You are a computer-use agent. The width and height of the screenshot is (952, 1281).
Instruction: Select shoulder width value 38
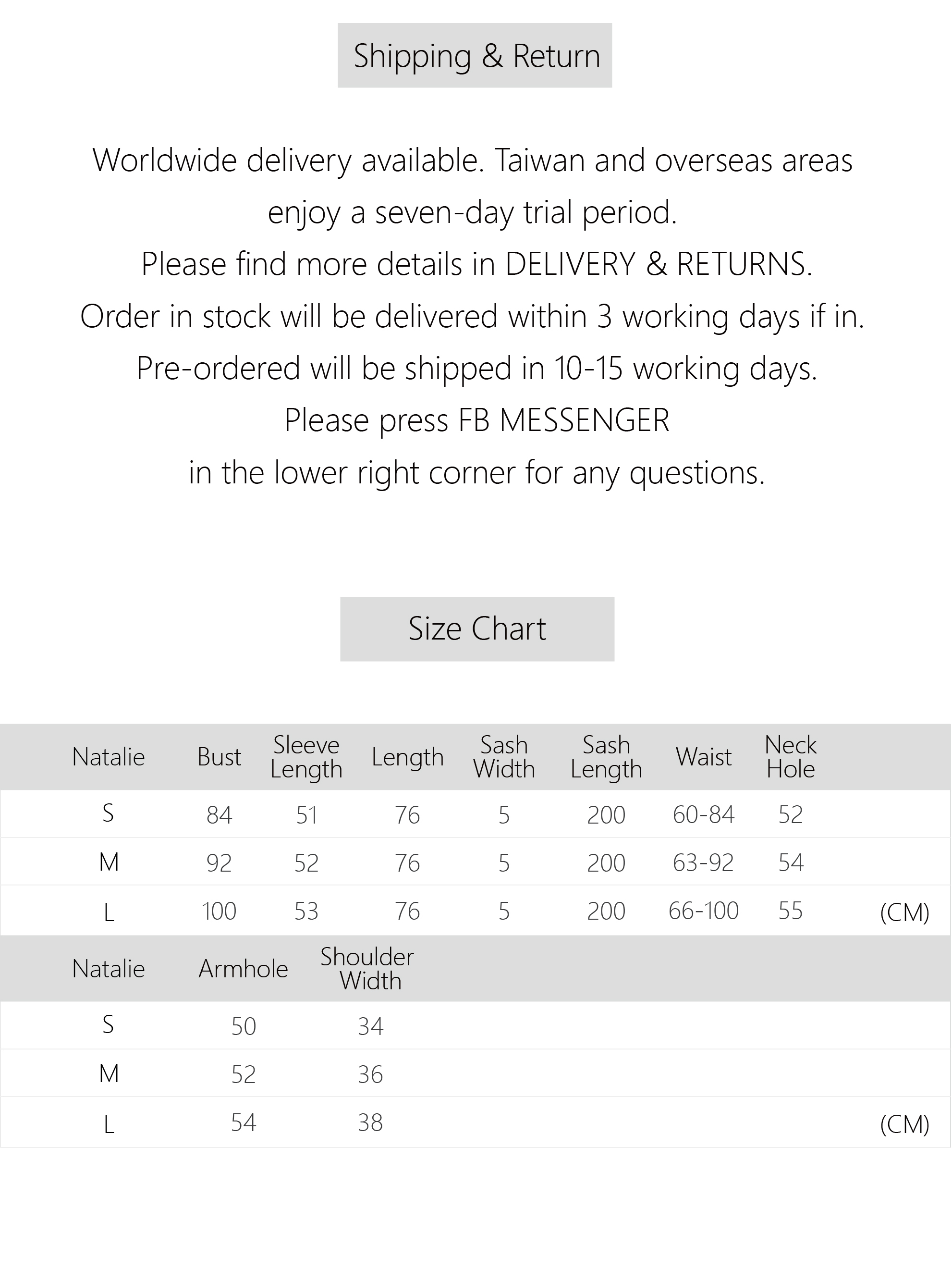[x=370, y=1122]
